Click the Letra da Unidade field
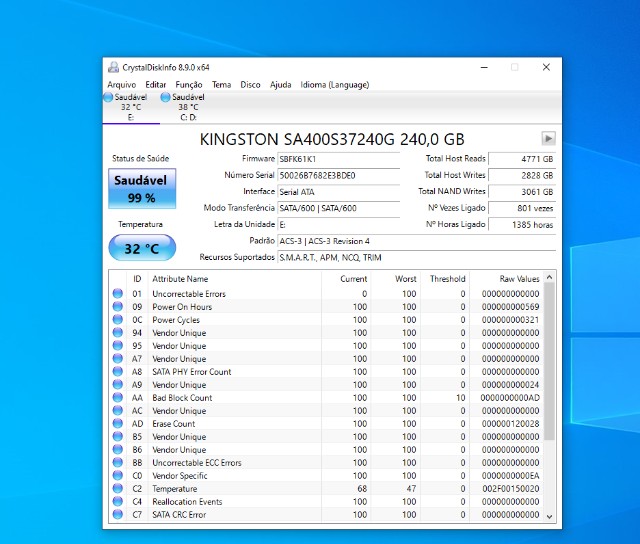This screenshot has width=640, height=544. (x=338, y=224)
